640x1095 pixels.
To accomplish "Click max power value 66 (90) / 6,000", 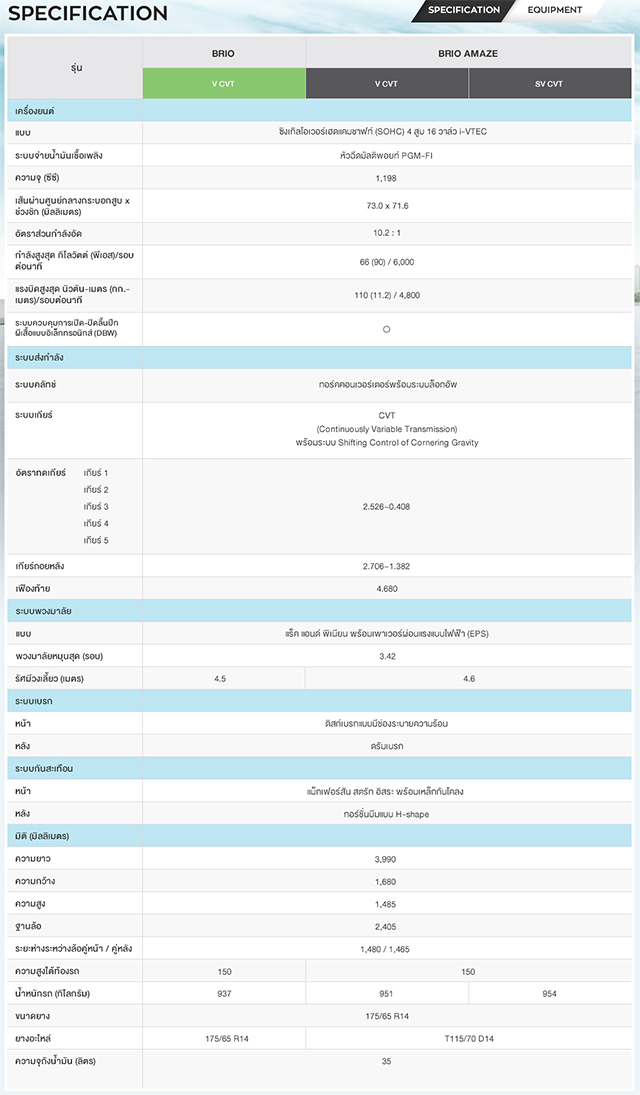I will pyautogui.click(x=387, y=262).
